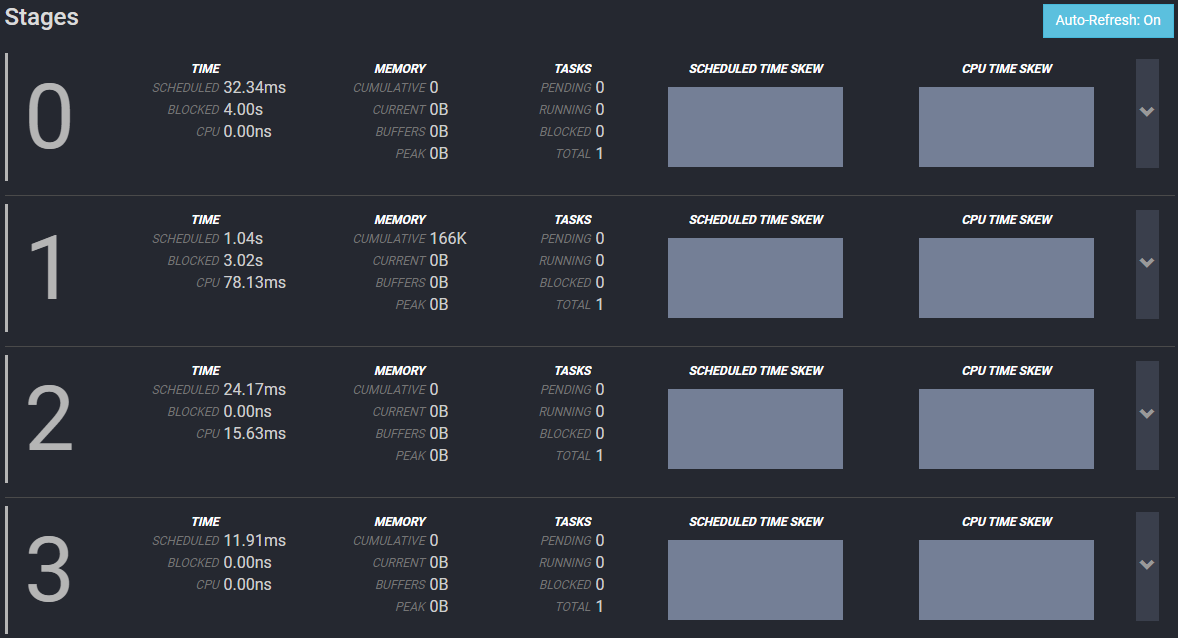The image size is (1178, 638).
Task: Toggle the Auto-Refresh button off
Action: click(1107, 20)
